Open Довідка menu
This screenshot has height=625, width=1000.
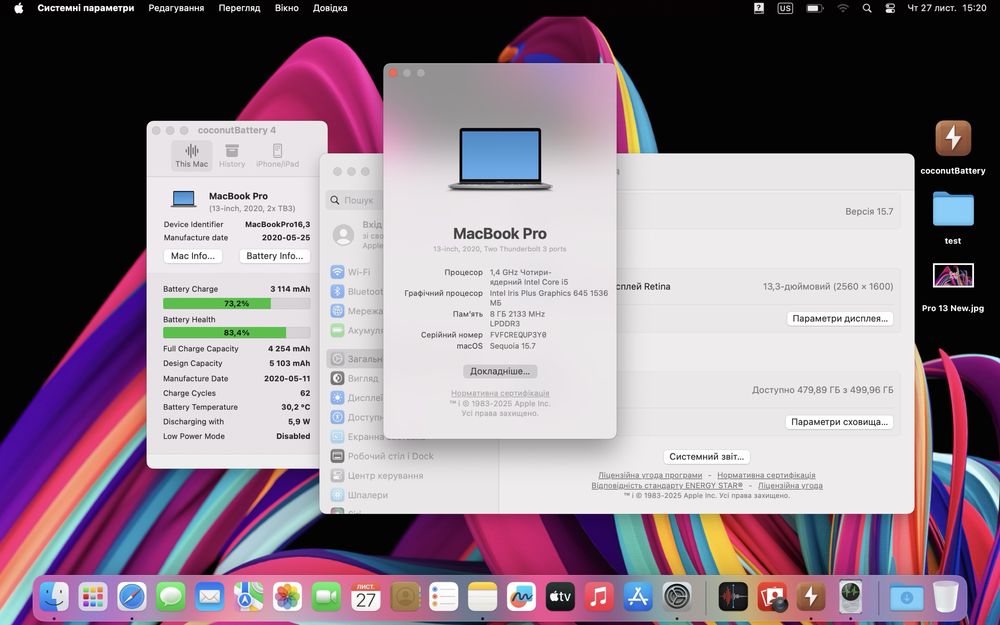coord(330,8)
